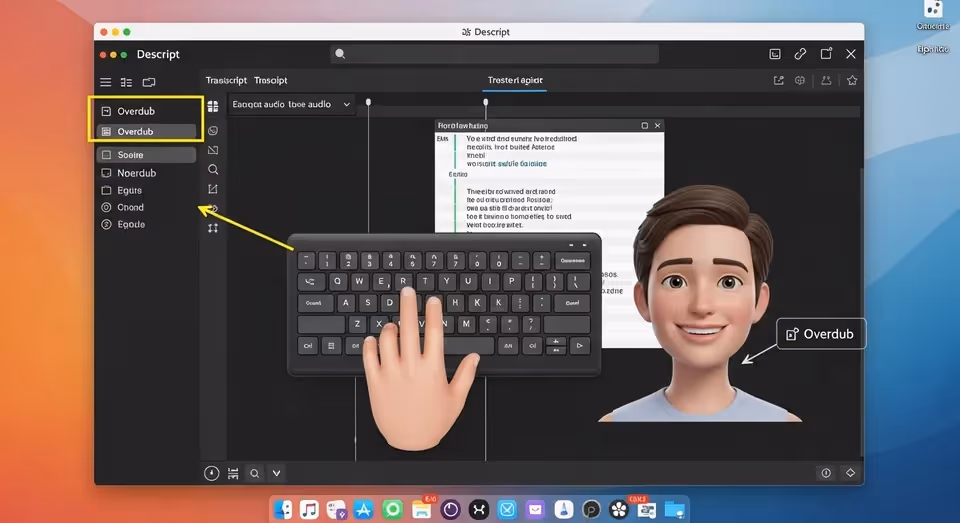Viewport: 960px width, 523px height.
Task: Click the diamond icon in the lower-right corner
Action: [x=850, y=473]
